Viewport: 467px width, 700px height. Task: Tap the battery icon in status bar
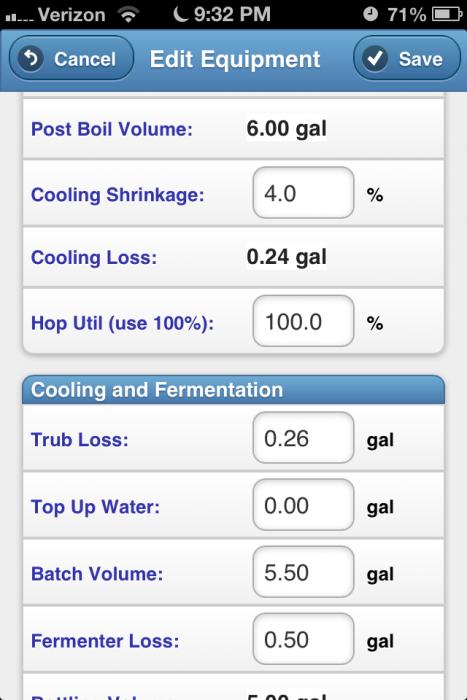(x=447, y=14)
